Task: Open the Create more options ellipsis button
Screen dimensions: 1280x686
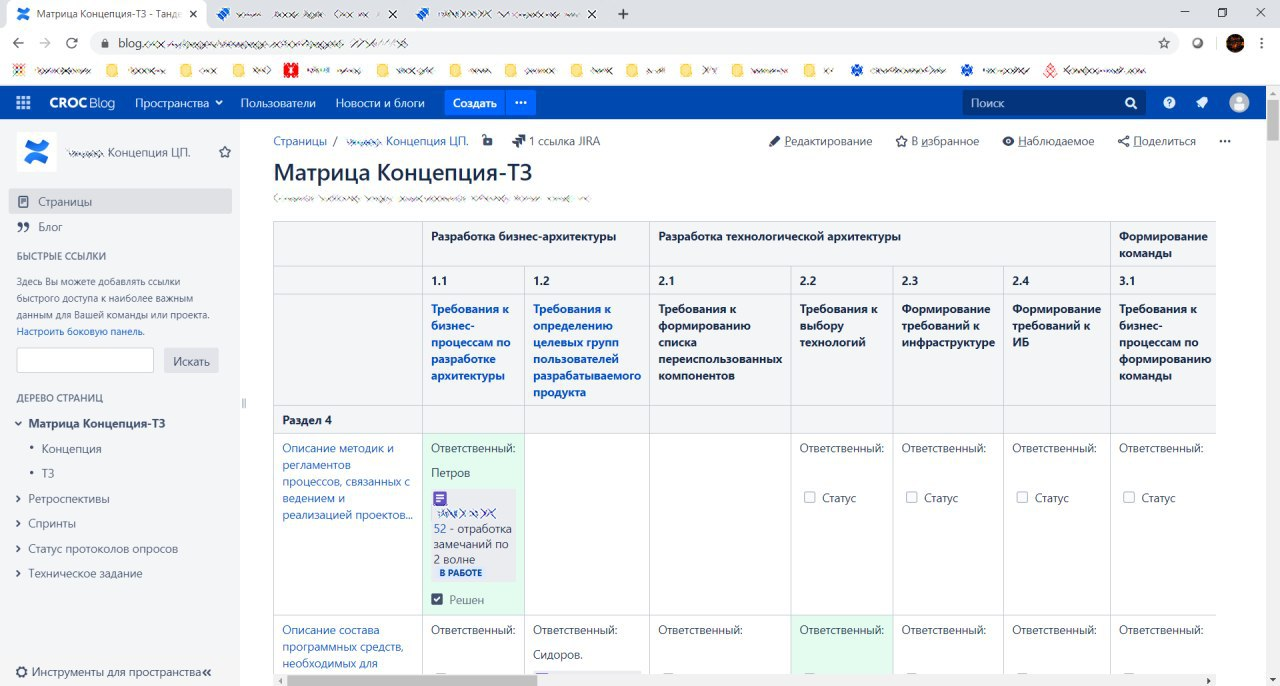Action: 520,103
